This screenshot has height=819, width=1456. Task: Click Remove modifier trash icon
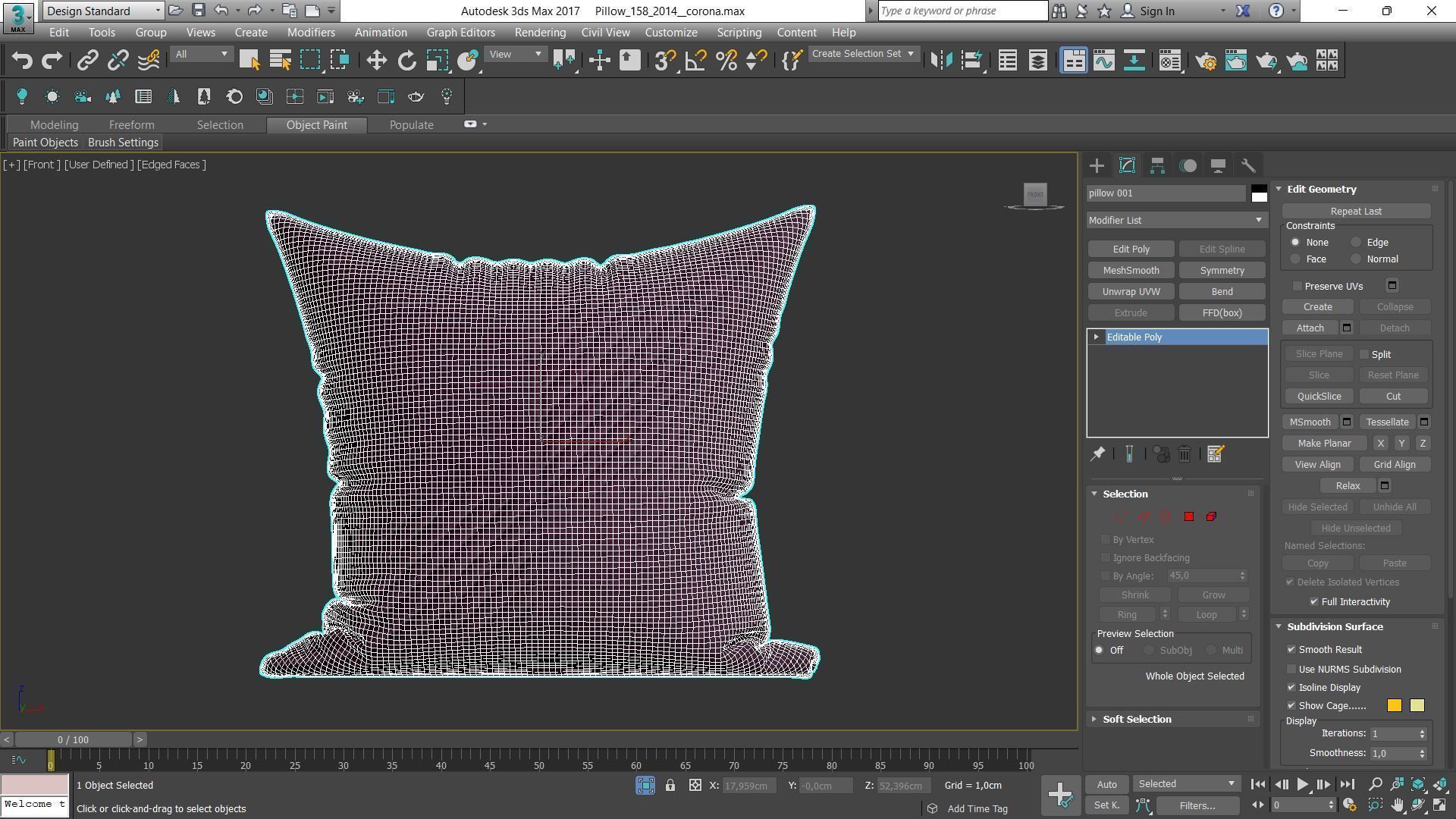point(1185,453)
